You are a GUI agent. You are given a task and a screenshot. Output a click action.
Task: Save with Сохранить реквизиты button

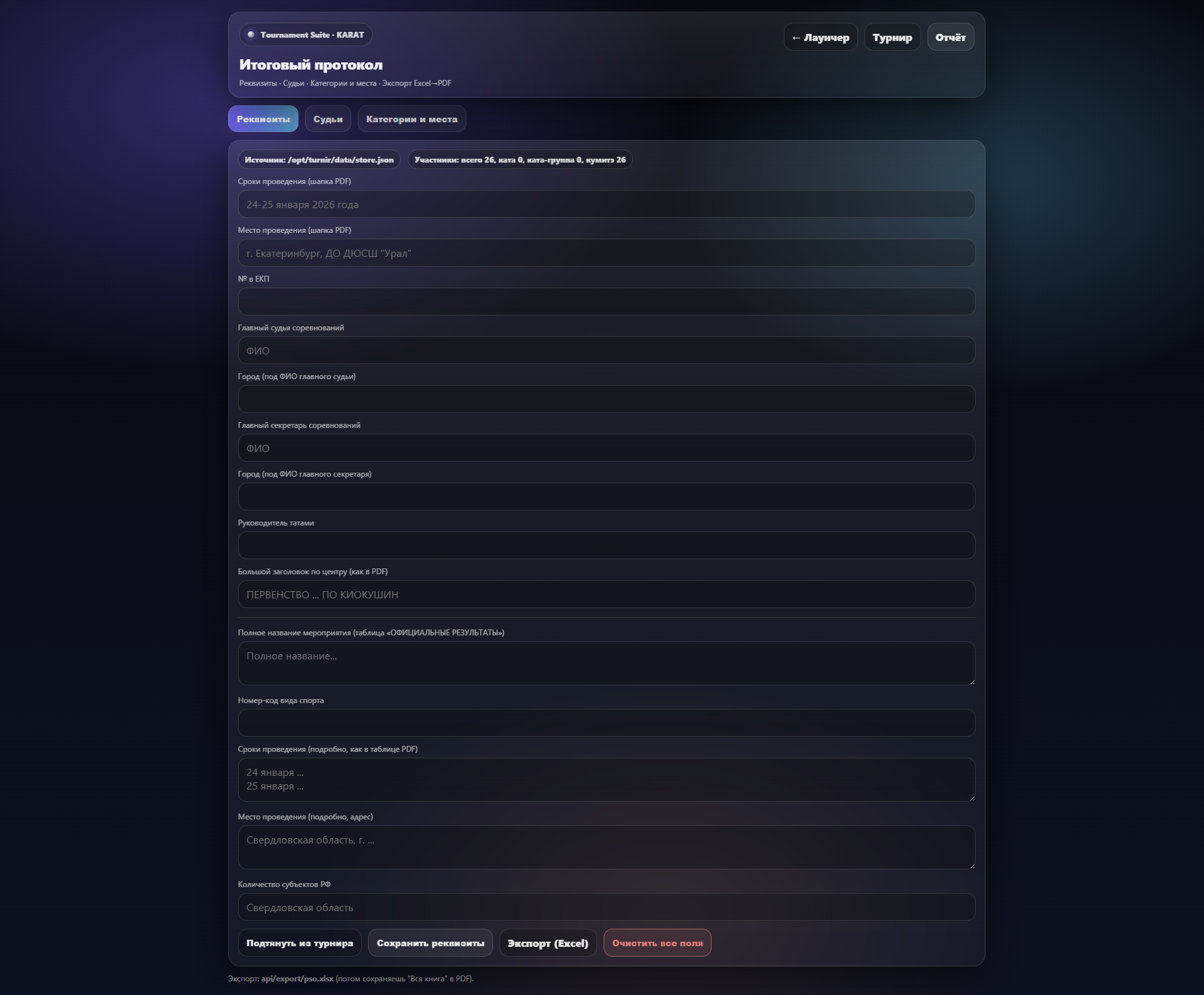click(x=430, y=943)
